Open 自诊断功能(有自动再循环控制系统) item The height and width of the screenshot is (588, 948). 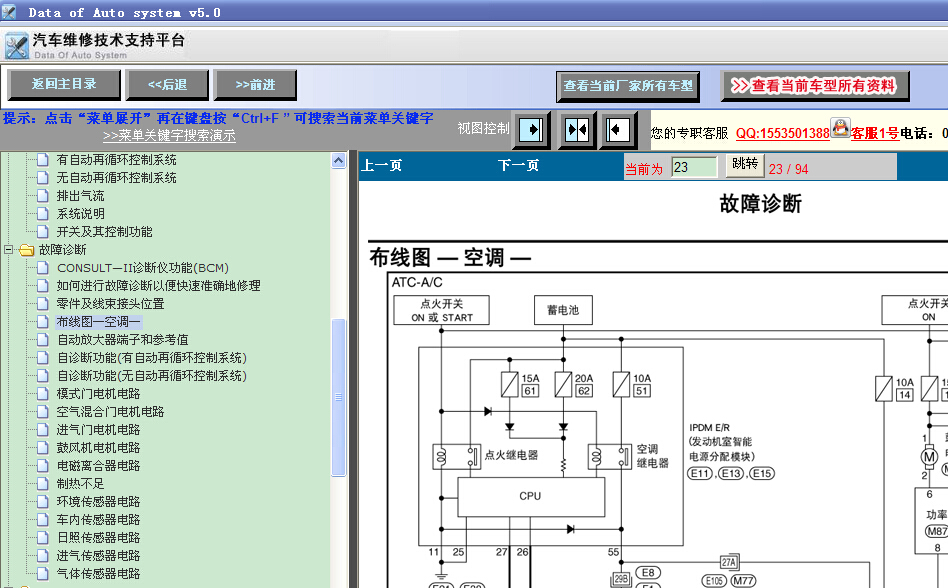(152, 358)
